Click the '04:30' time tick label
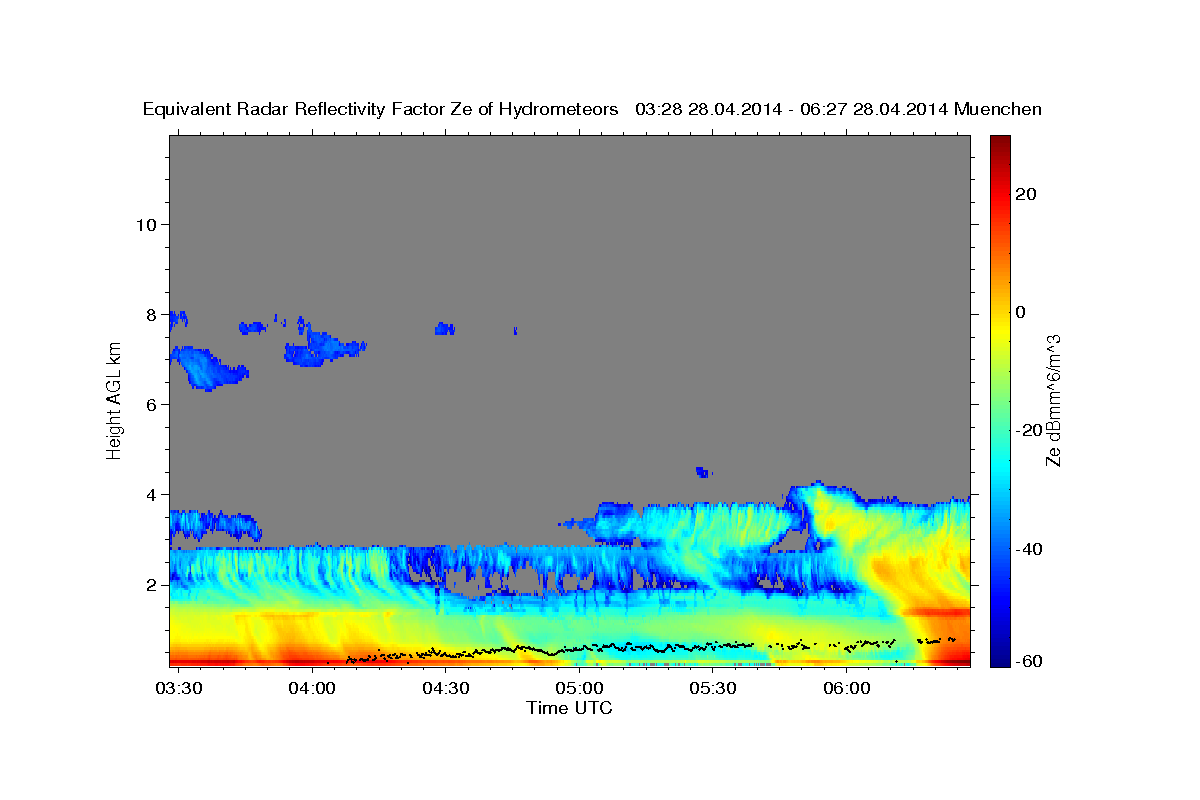 coord(446,688)
